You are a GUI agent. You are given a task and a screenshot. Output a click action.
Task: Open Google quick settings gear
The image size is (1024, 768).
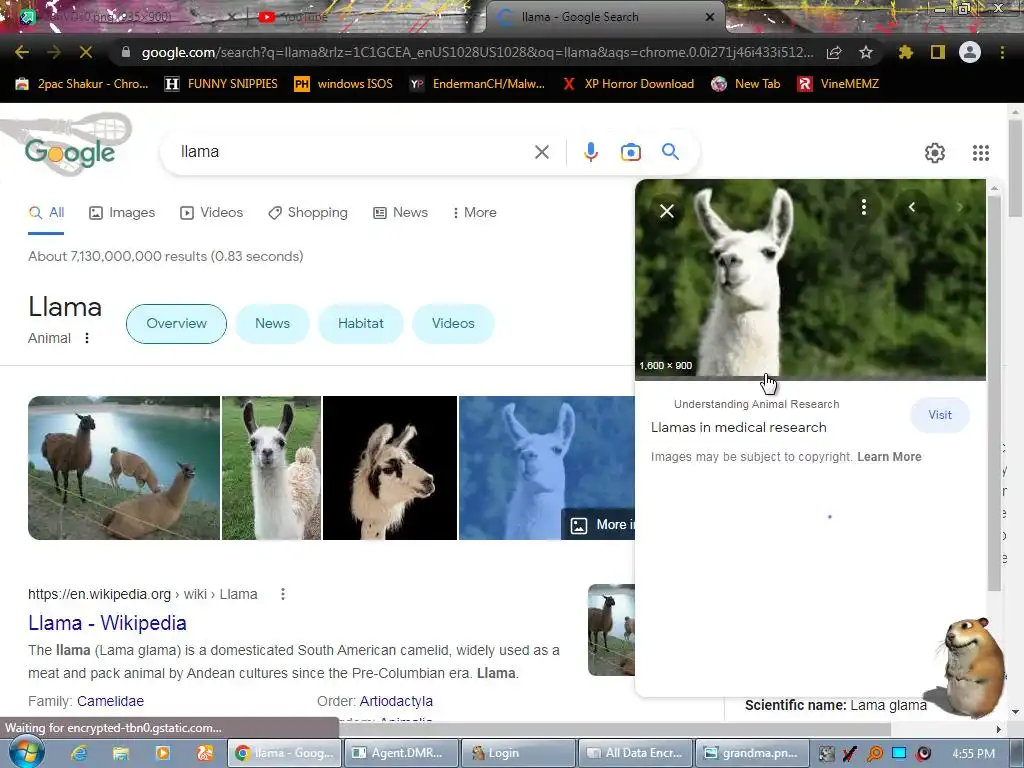pyautogui.click(x=935, y=153)
